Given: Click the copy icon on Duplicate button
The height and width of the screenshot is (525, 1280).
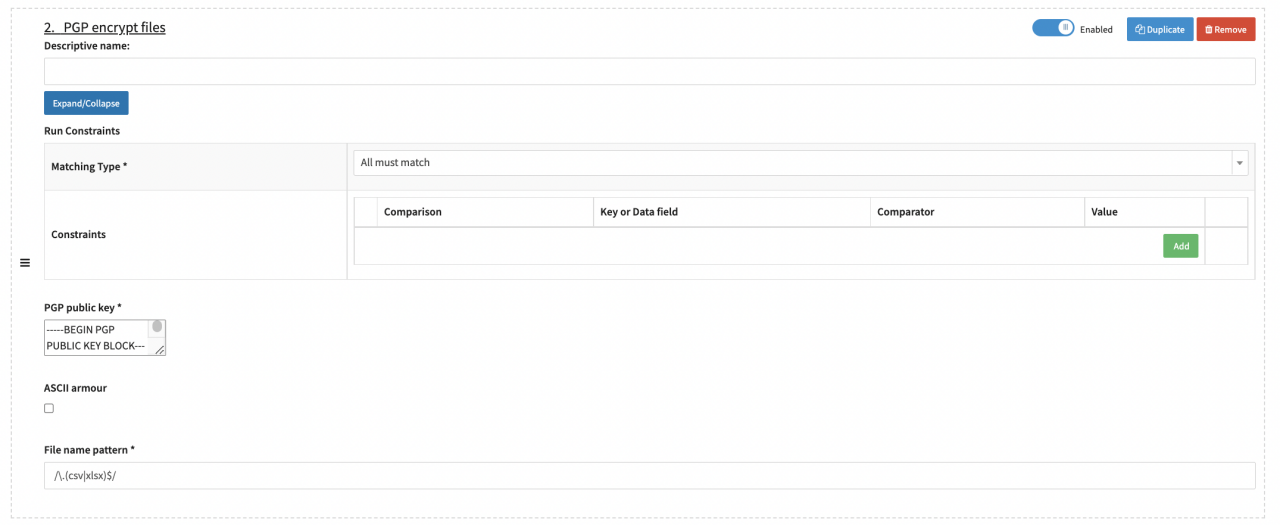Looking at the screenshot, I should [x=1140, y=30].
